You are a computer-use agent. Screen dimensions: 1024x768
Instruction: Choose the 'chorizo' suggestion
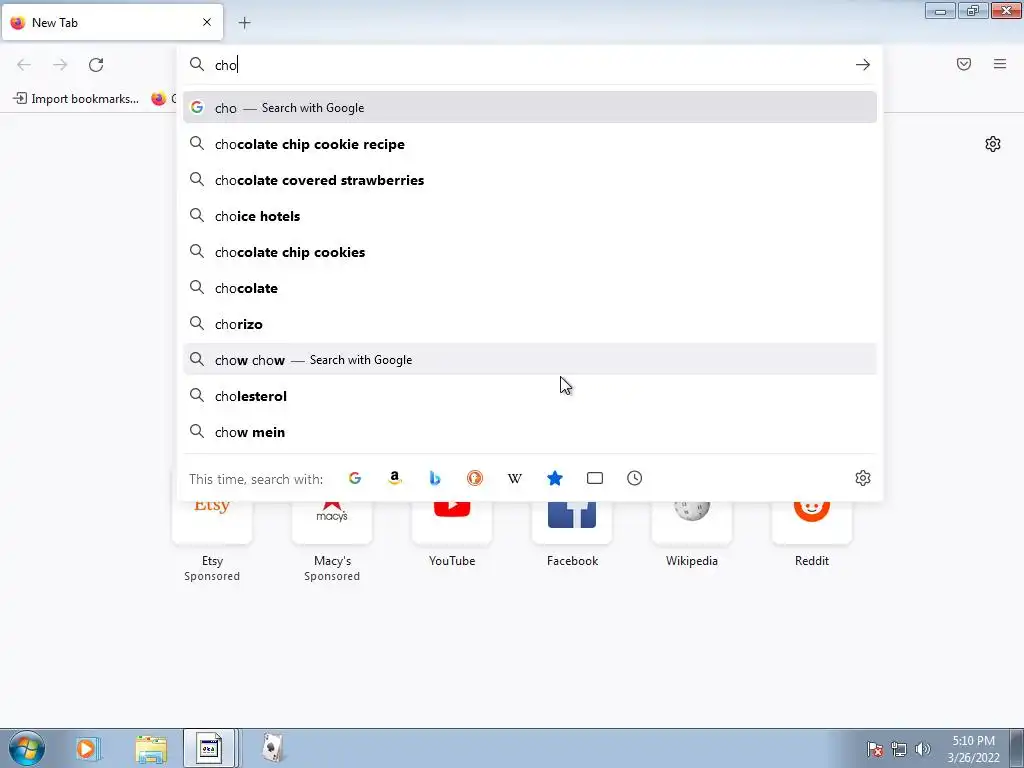[530, 323]
